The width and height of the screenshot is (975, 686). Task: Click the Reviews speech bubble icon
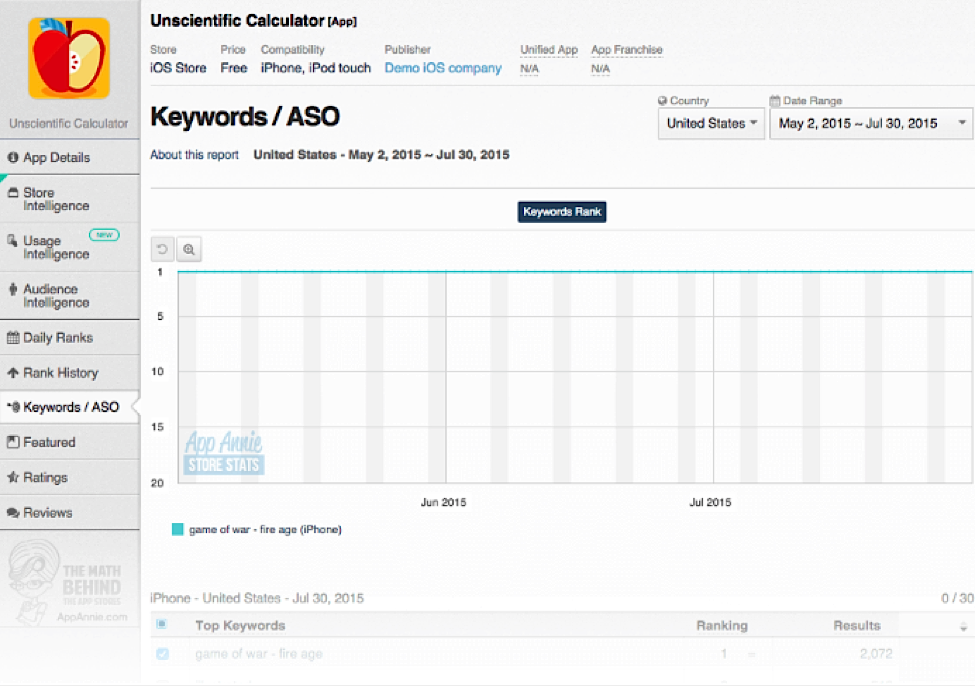point(12,512)
